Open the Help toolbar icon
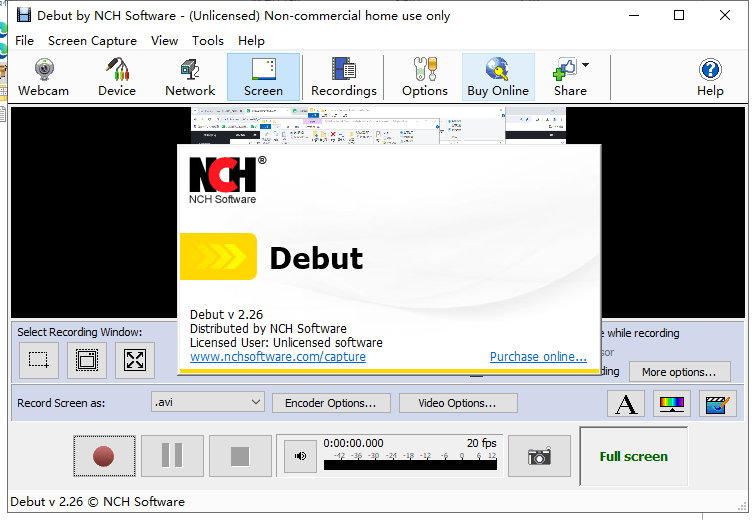Viewport: 756px width, 520px height. point(710,77)
